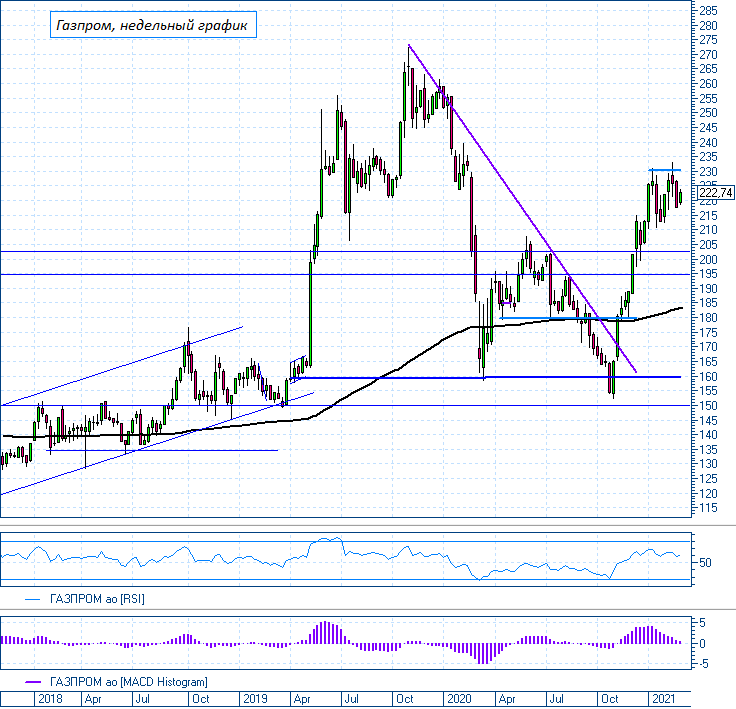Viewport: 736px width, 709px height.
Task: Click the 270 price axis label
Action: click(x=708, y=54)
